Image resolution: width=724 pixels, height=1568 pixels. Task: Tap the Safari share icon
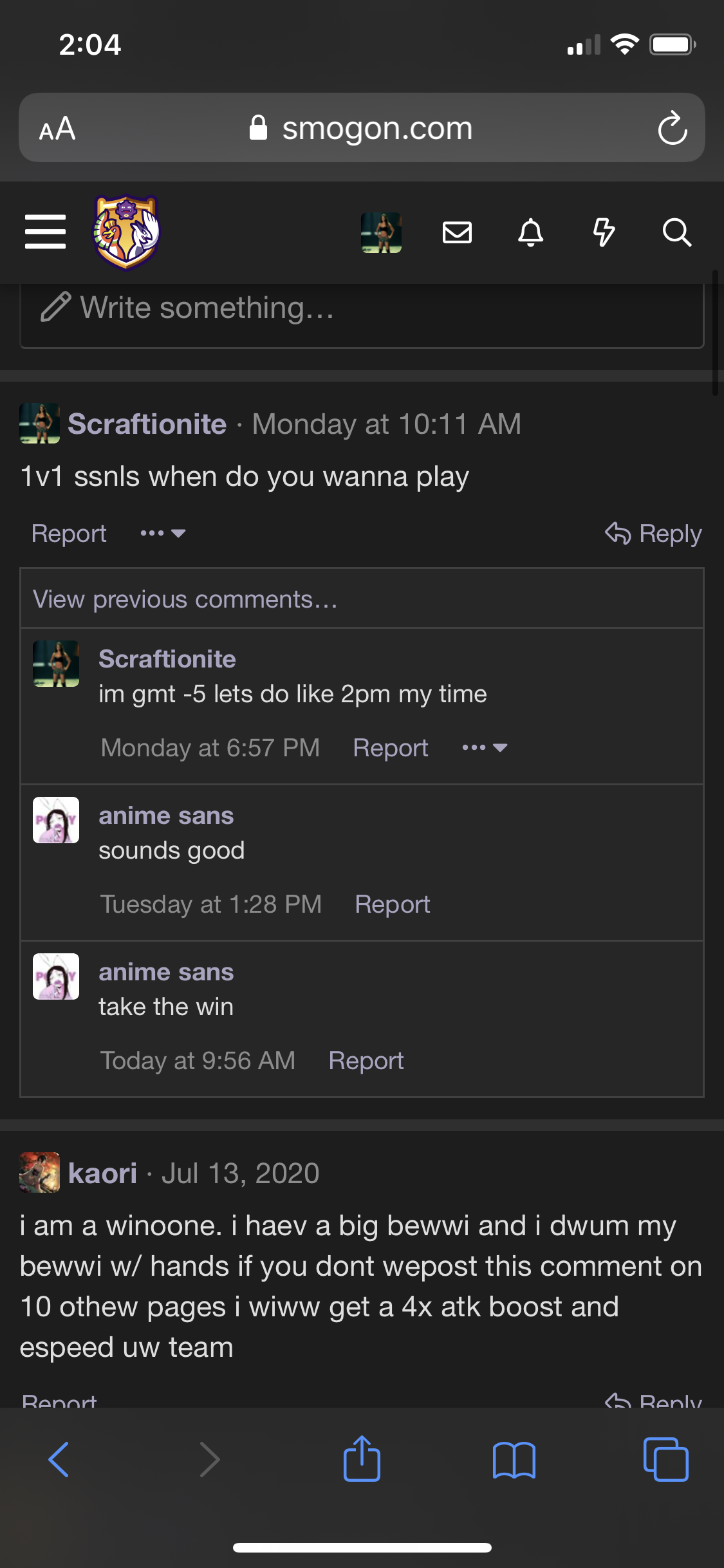click(x=362, y=1459)
